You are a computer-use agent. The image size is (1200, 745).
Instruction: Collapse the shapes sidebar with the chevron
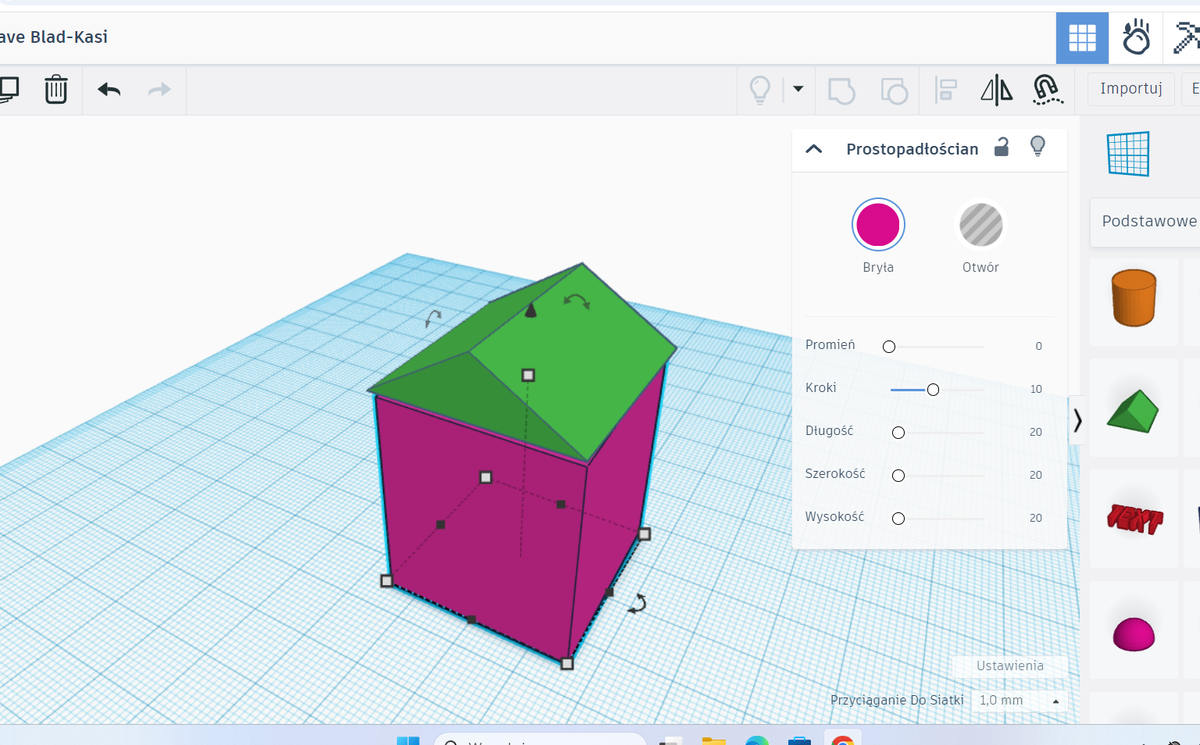pos(1077,421)
